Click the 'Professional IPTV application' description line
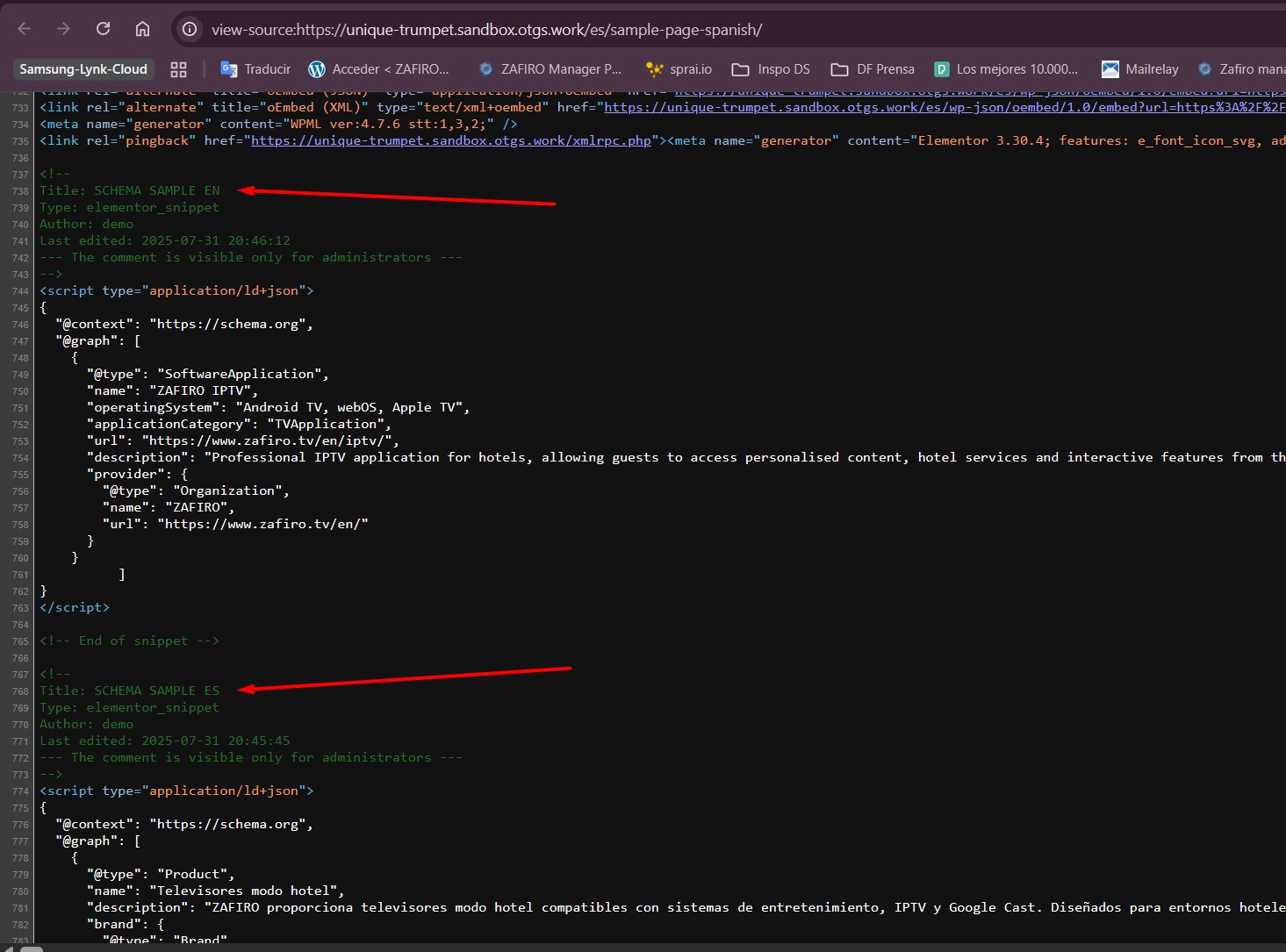1286x952 pixels. click(x=686, y=457)
